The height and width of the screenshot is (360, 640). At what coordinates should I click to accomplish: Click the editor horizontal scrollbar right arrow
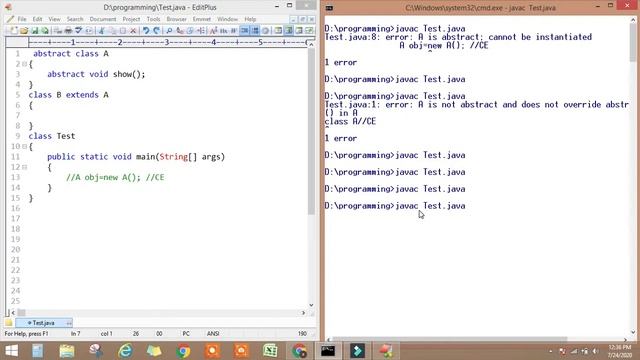coord(303,313)
